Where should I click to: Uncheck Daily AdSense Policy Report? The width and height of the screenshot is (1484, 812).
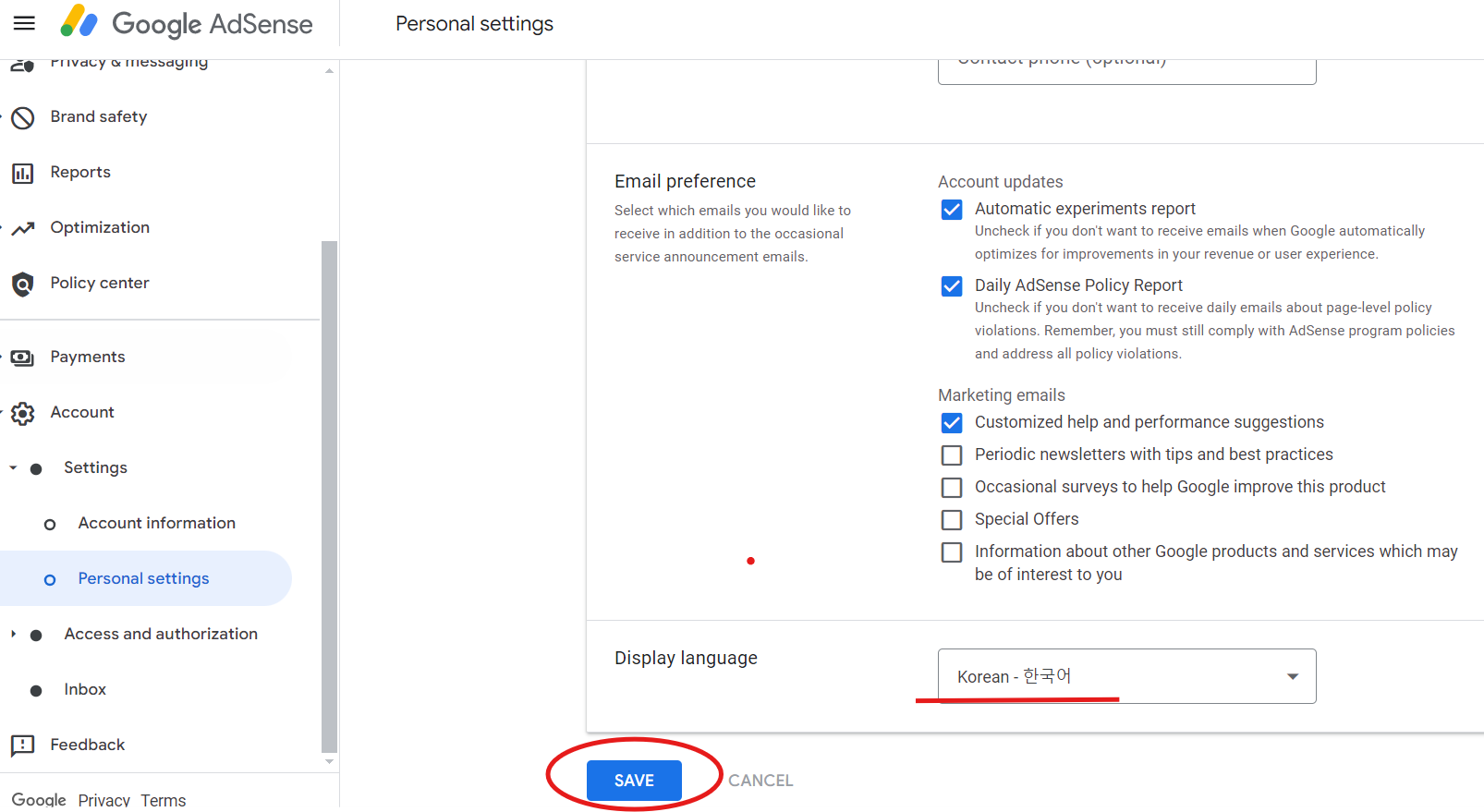pyautogui.click(x=952, y=286)
